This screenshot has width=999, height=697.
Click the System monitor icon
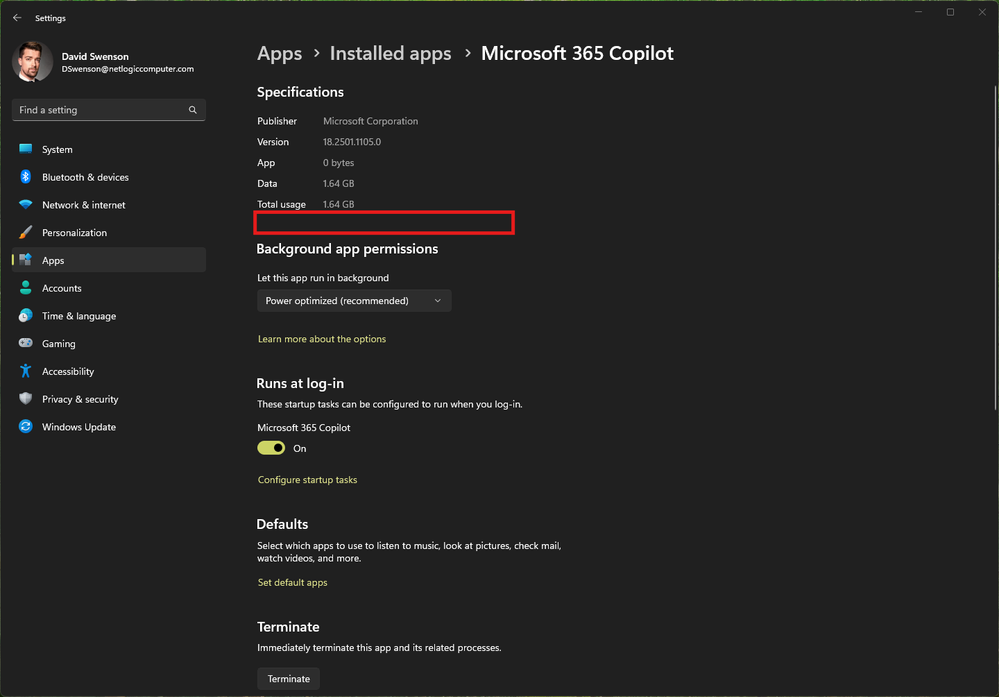tap(25, 149)
